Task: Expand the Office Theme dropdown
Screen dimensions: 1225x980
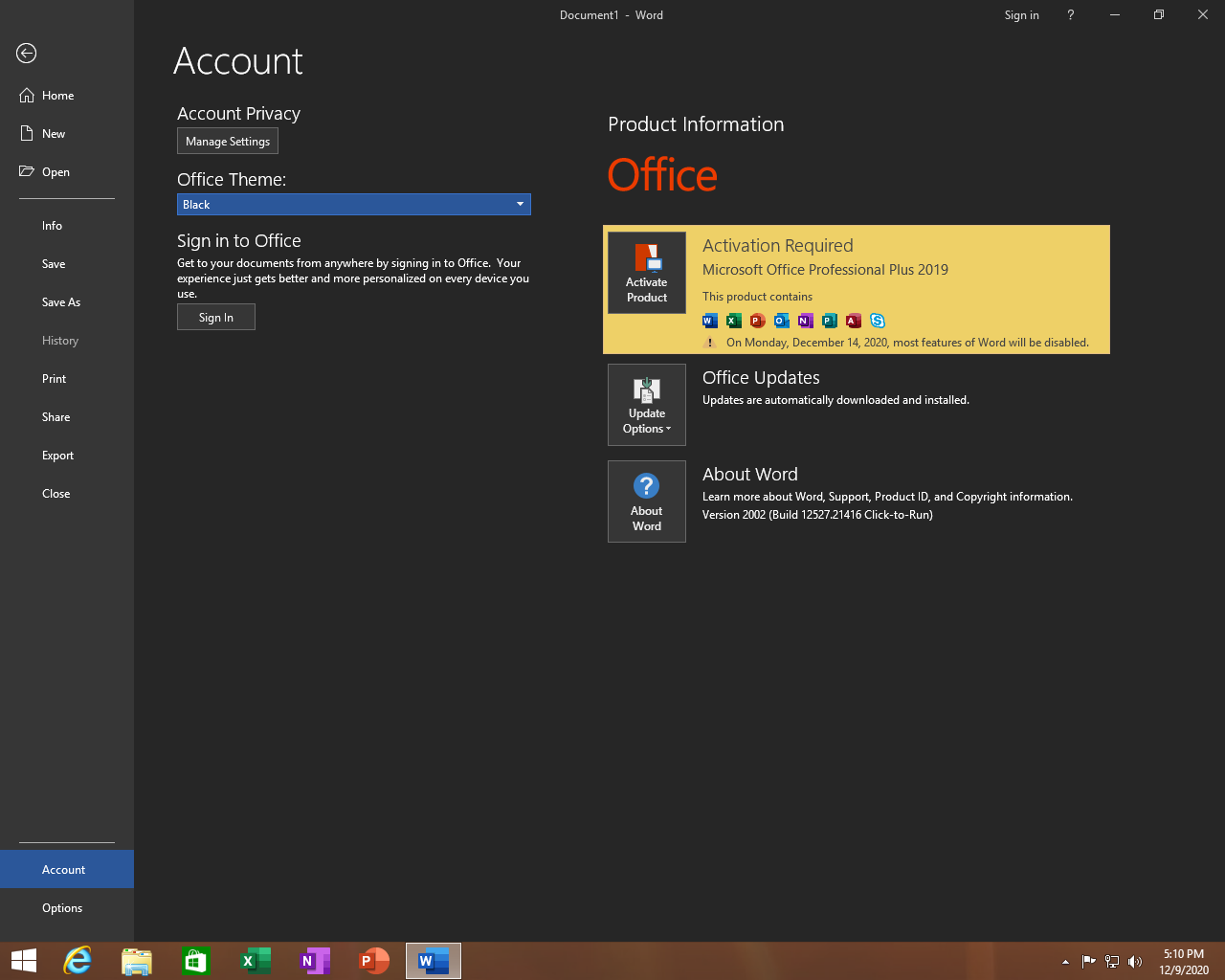Action: click(x=354, y=205)
